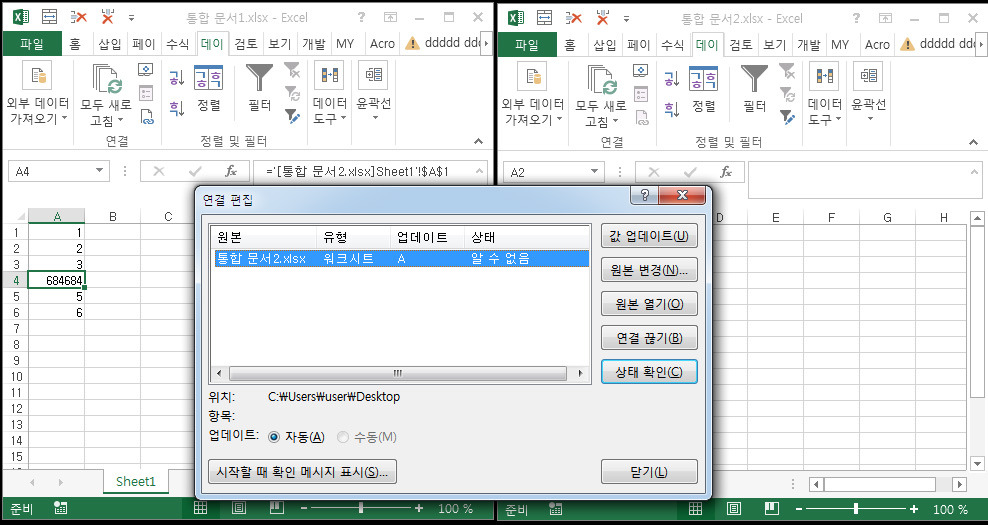
Task: Click horizontal scrollbar in links list
Action: [397, 373]
